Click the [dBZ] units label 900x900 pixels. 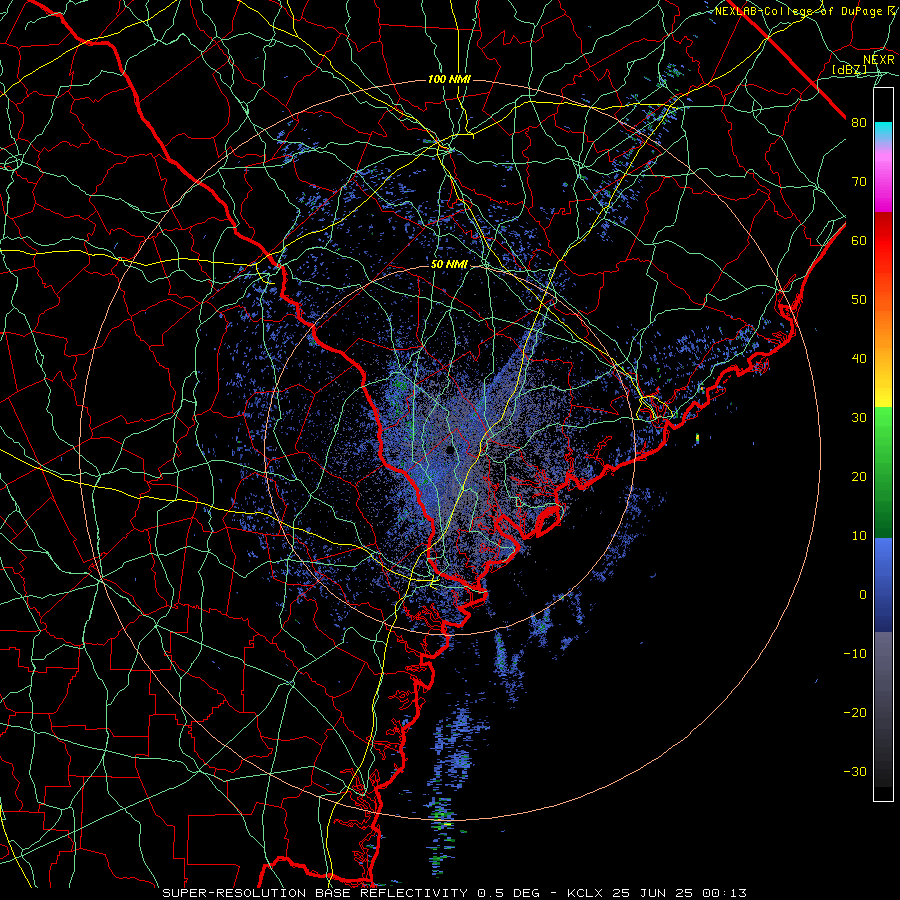849,70
